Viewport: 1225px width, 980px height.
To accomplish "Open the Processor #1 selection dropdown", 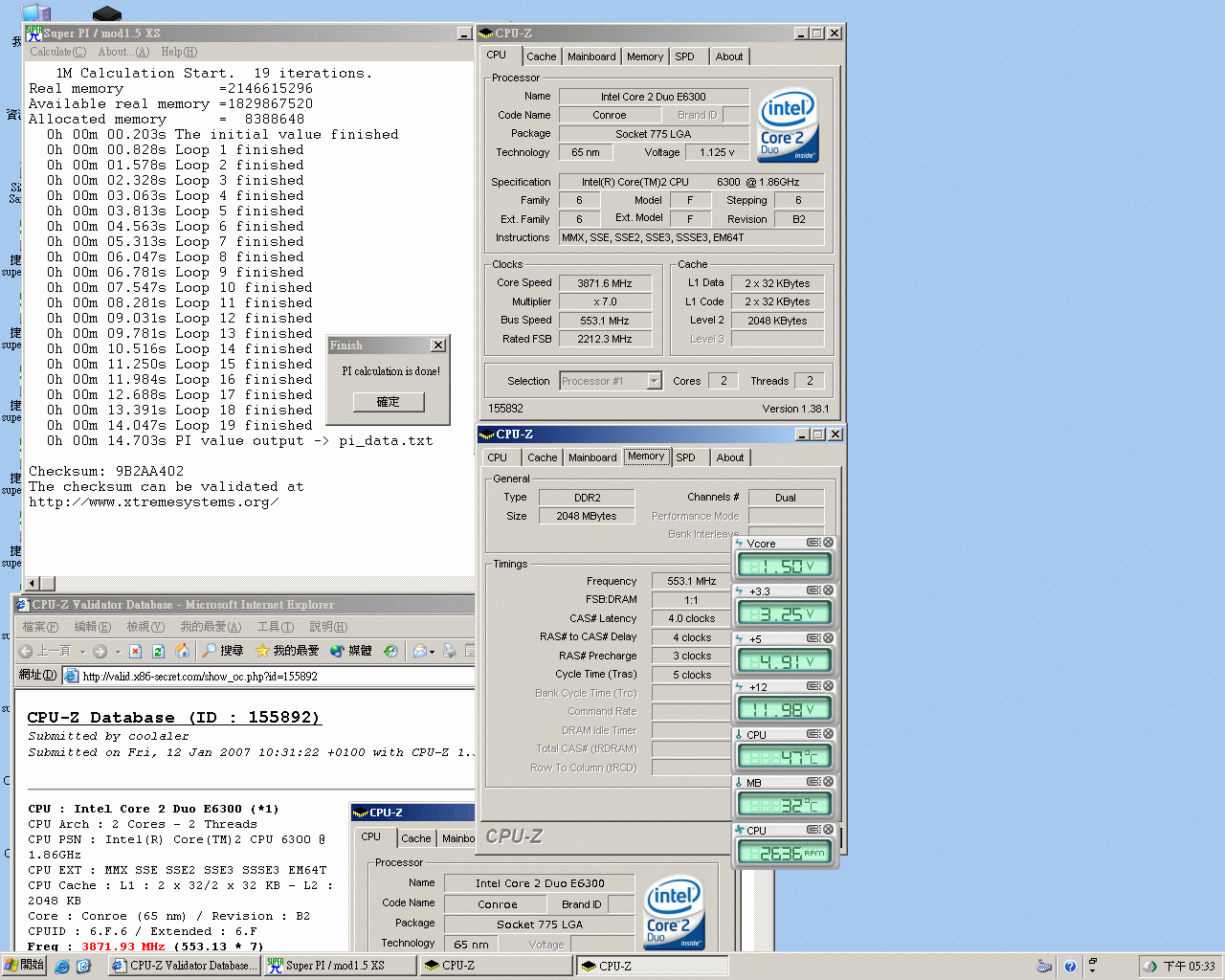I will (654, 381).
